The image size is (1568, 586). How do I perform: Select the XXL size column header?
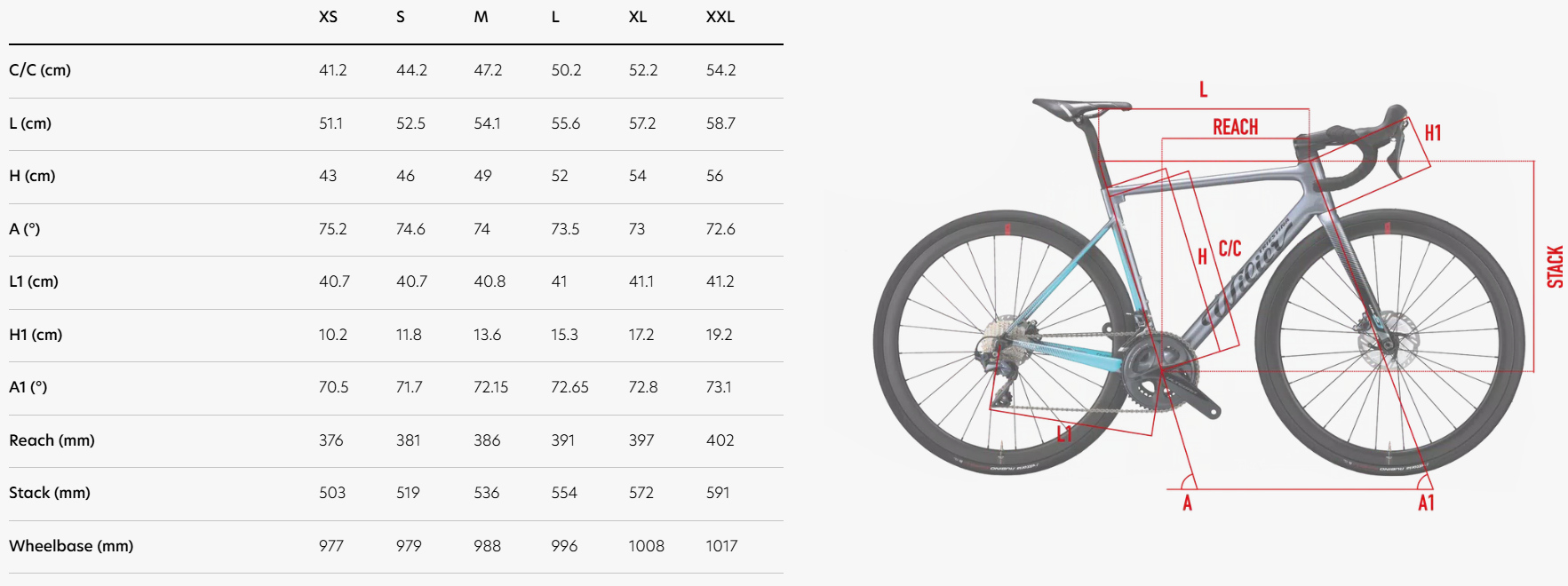[720, 17]
